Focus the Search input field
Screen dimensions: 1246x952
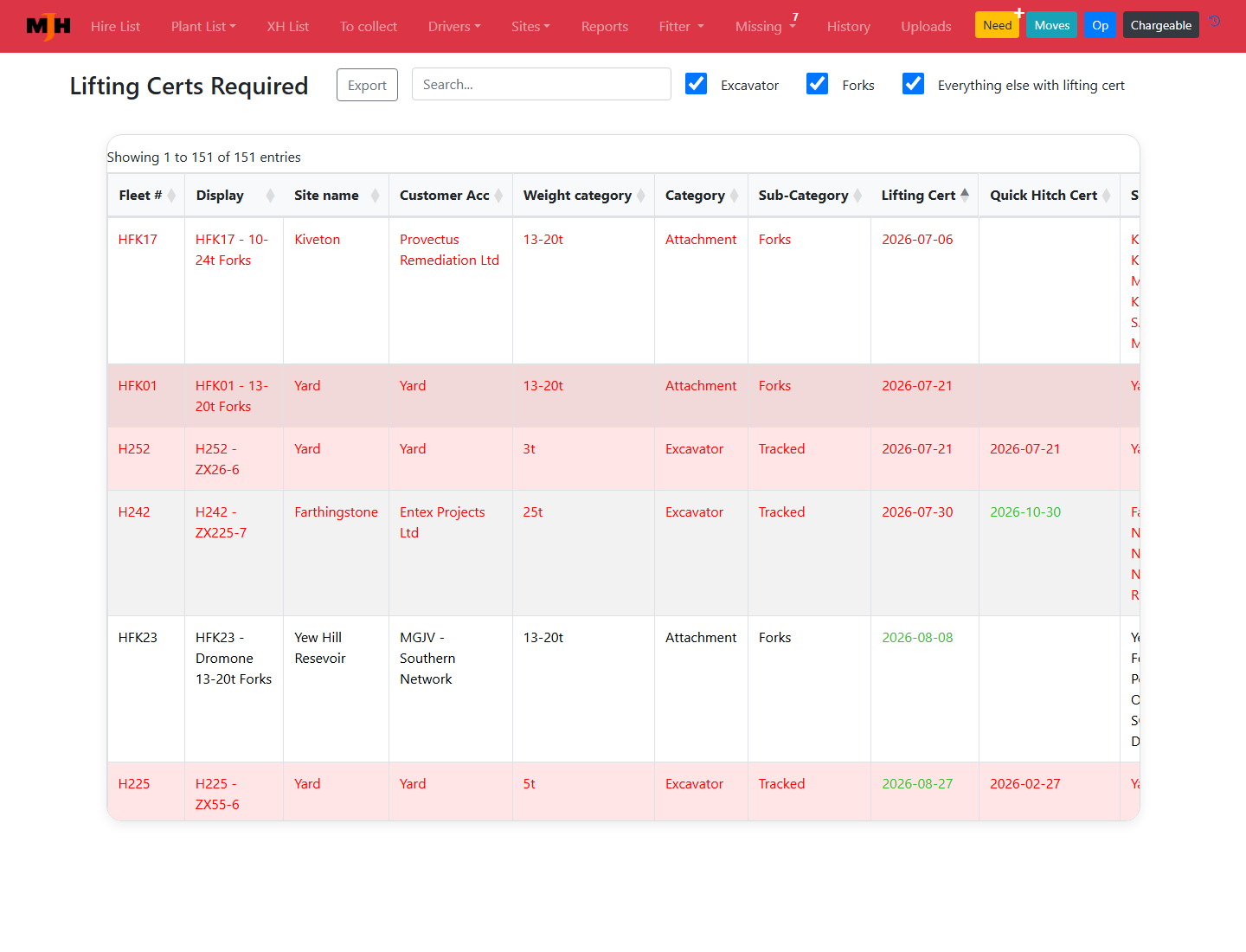coord(542,84)
